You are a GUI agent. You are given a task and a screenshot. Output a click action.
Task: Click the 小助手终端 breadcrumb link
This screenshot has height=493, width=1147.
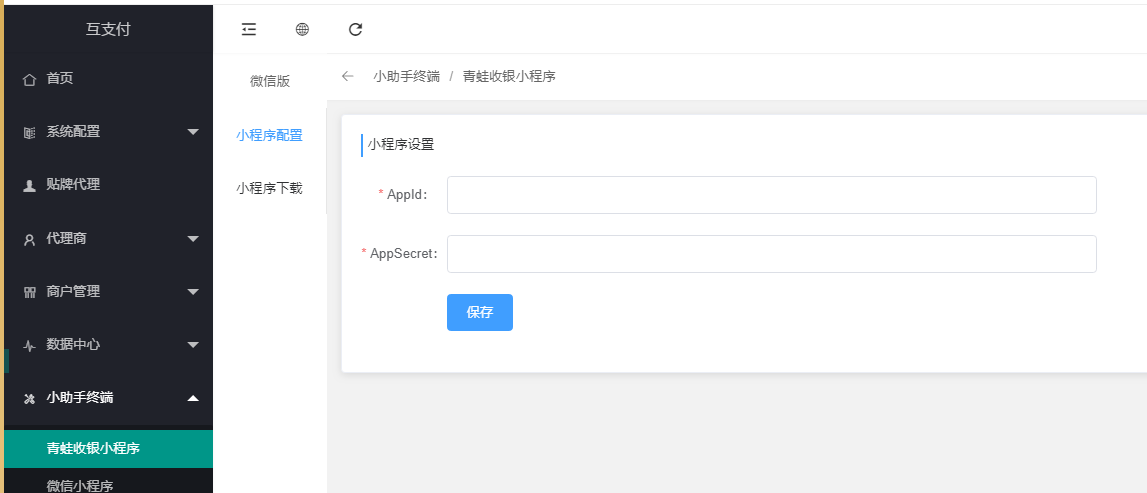tap(407, 76)
